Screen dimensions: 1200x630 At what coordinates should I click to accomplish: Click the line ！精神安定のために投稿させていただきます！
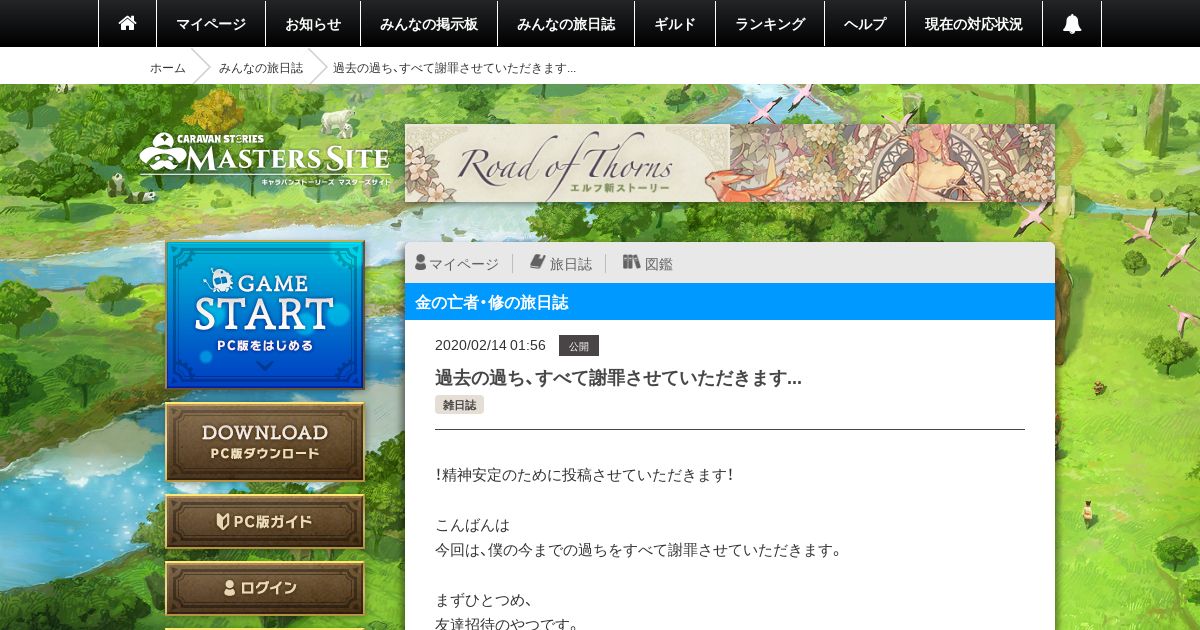(x=585, y=475)
